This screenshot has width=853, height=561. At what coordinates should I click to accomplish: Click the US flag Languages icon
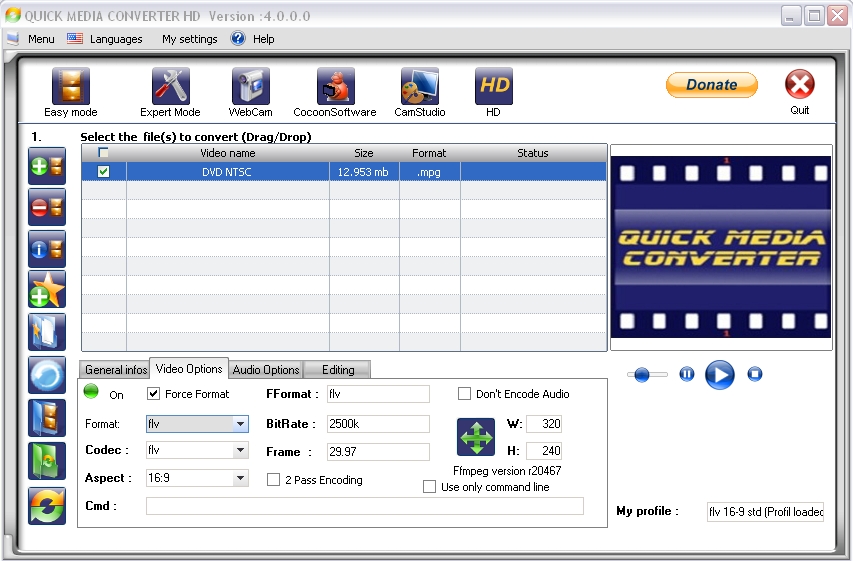pyautogui.click(x=75, y=39)
